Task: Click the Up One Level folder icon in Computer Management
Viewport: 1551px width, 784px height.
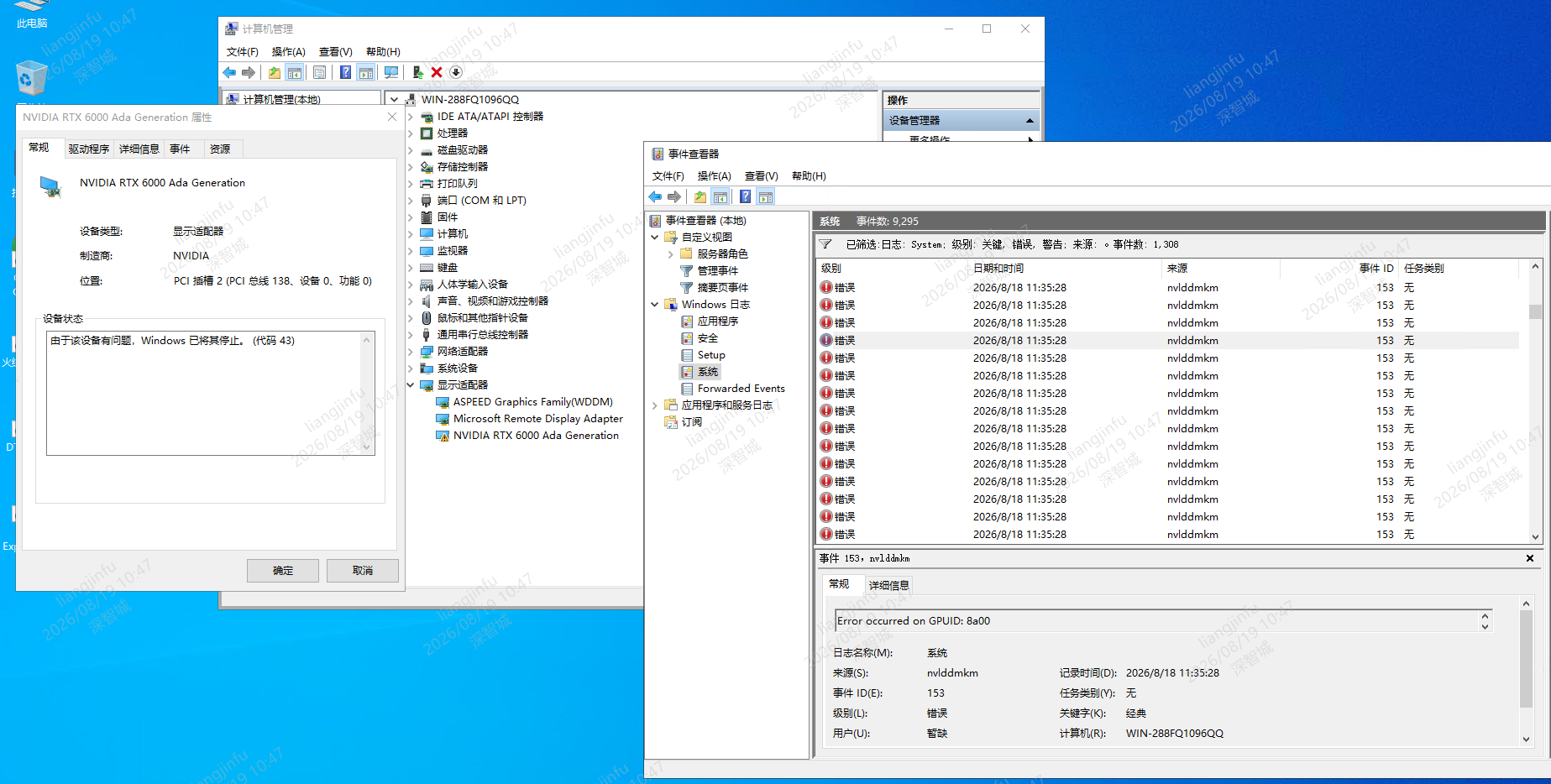Action: coord(275,73)
